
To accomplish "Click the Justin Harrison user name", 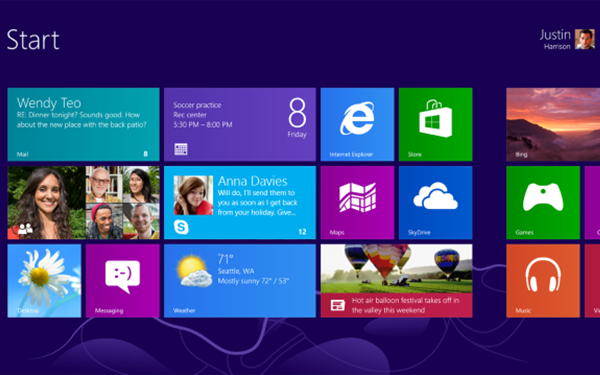I will (x=555, y=39).
